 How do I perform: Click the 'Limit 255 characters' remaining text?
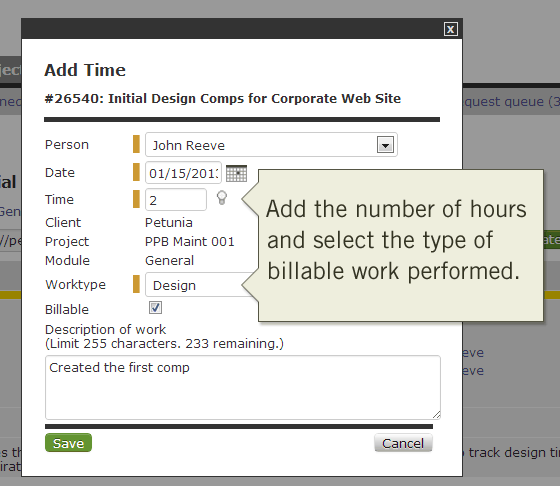[164, 344]
